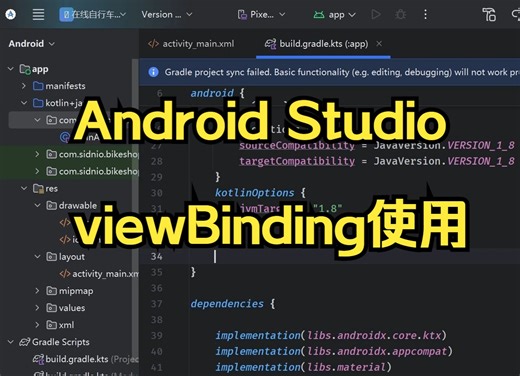Click build.gradle.kts tab elephant icon
Viewport: 520px width, 376px height.
[x=270, y=44]
